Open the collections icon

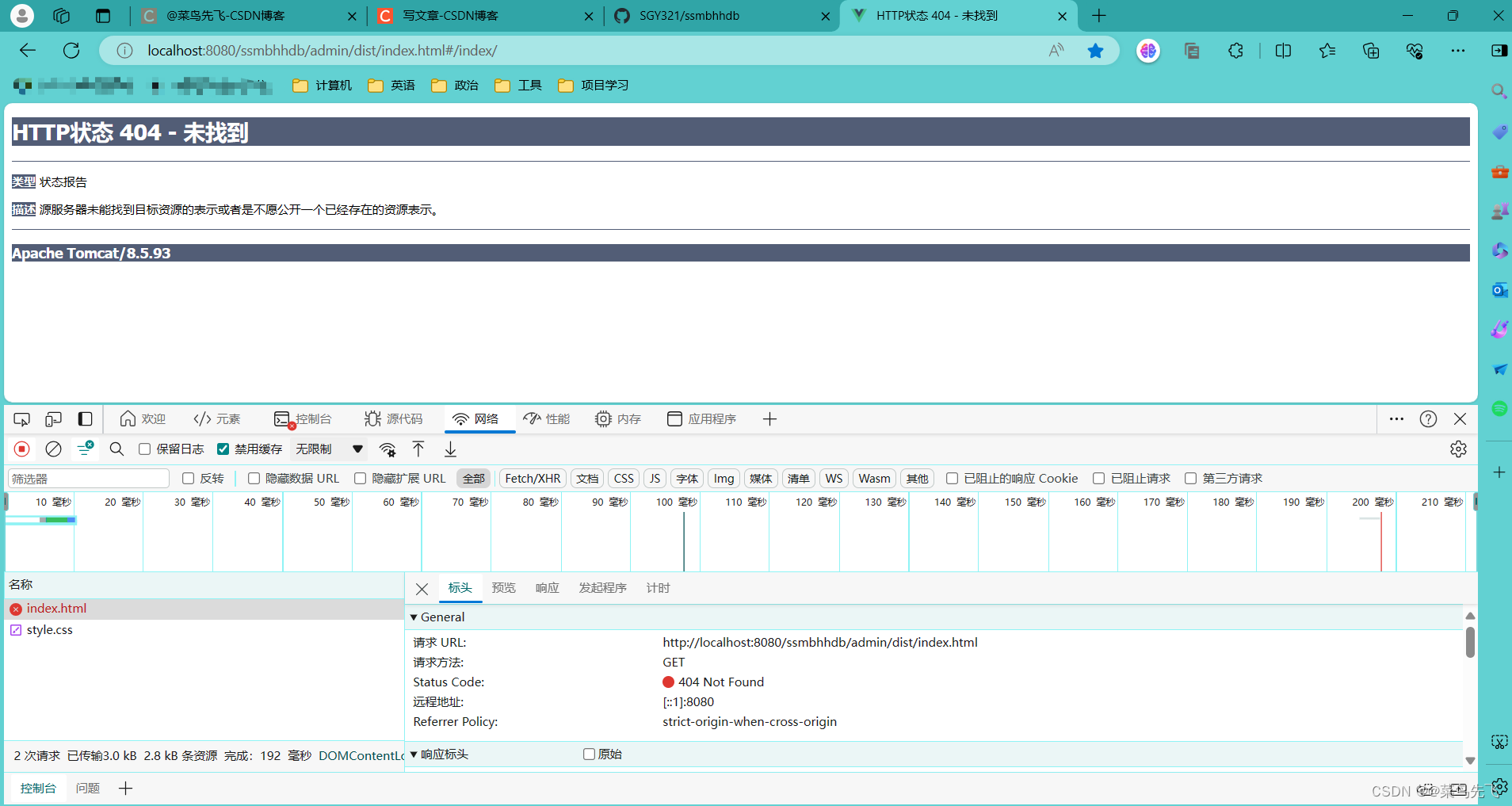(1371, 51)
